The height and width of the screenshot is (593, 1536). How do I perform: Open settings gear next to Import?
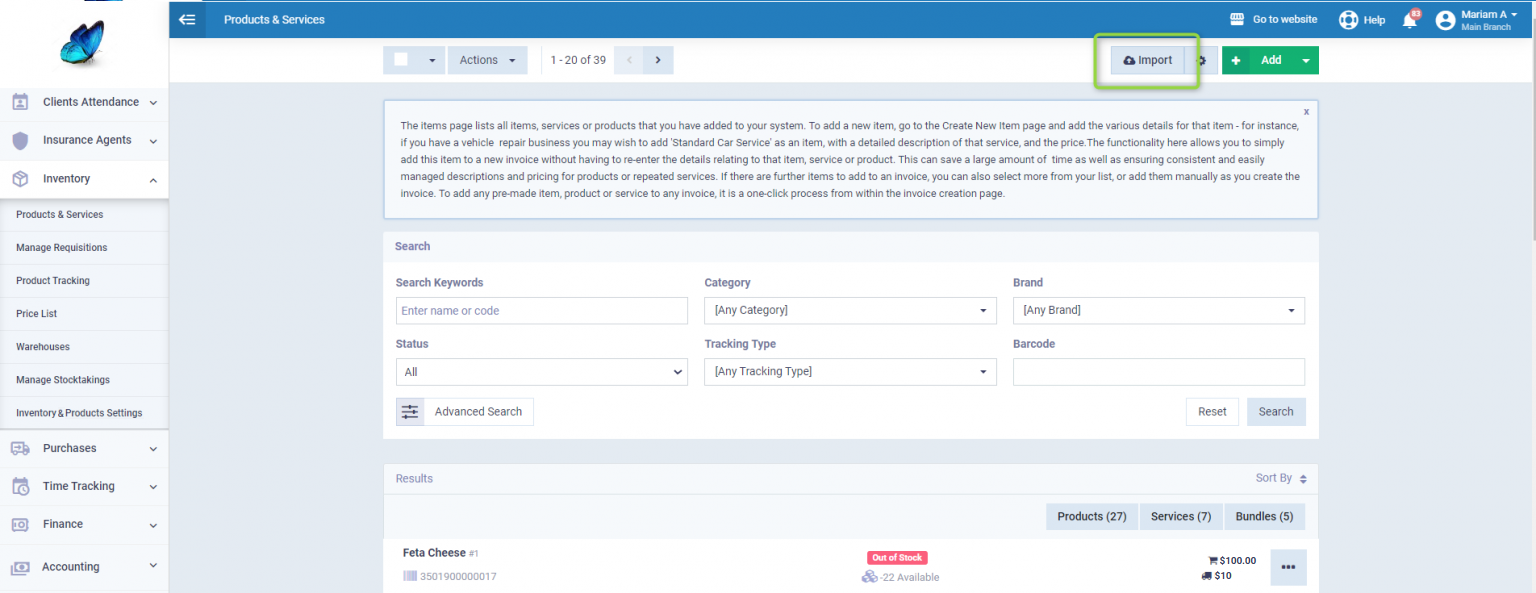tap(1202, 60)
